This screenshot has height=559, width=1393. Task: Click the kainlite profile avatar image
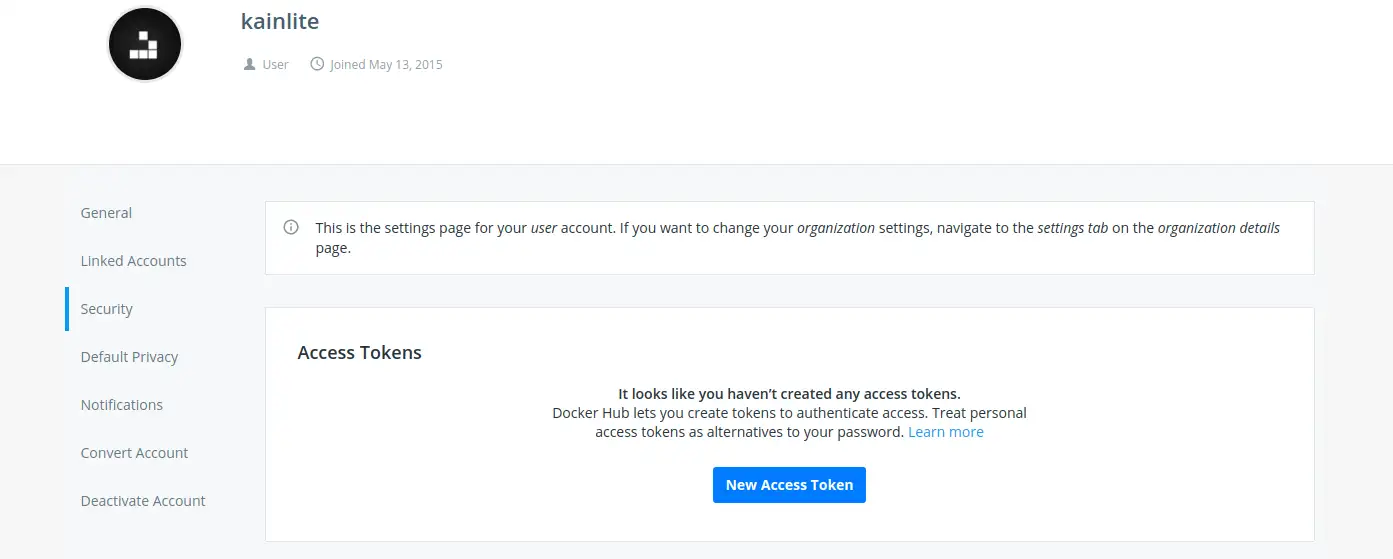point(145,44)
